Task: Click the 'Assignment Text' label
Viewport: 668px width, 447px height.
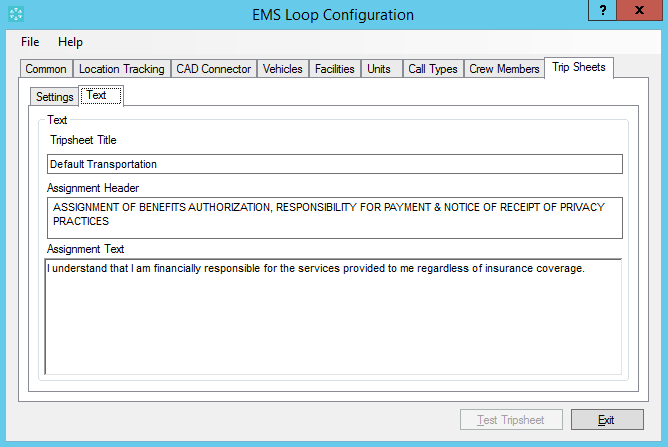Action: (85, 249)
